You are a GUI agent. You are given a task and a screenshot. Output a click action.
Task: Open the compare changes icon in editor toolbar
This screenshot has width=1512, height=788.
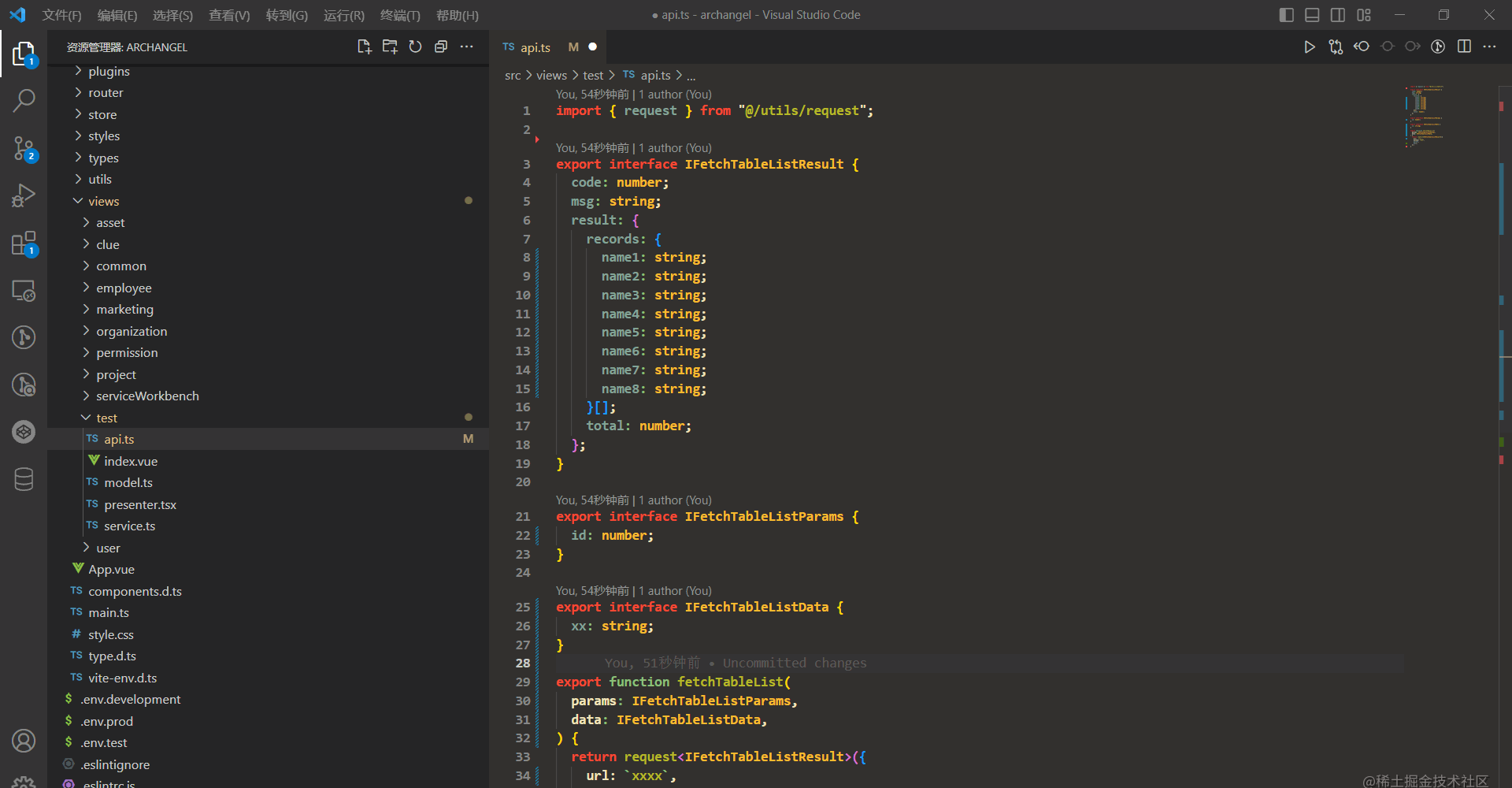[x=1336, y=46]
